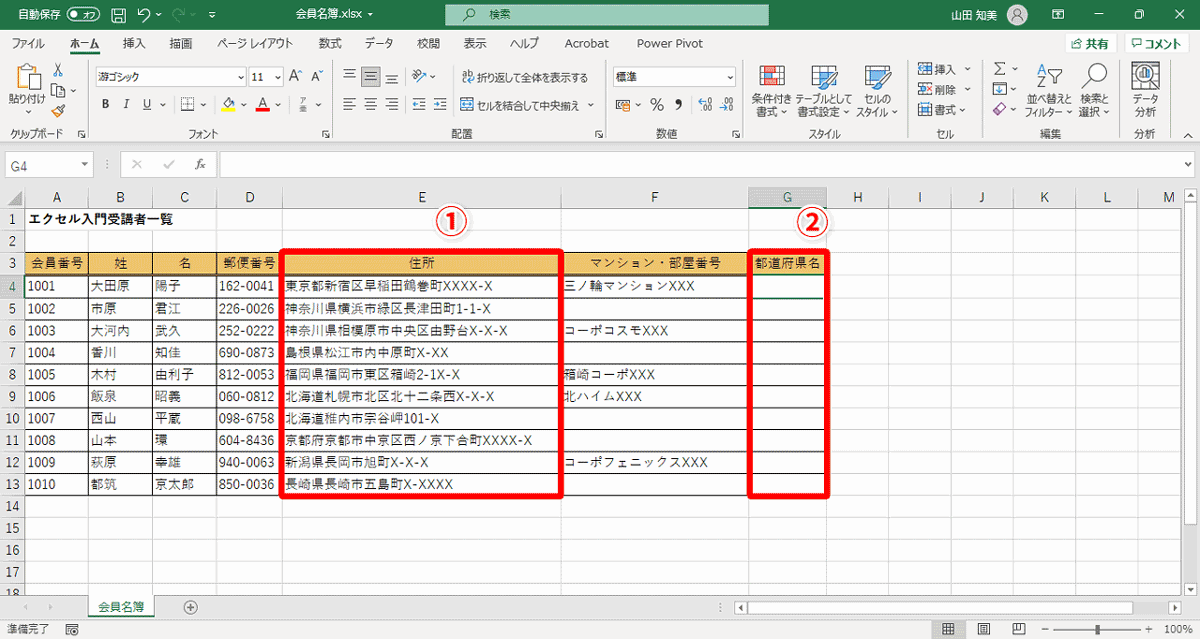
Task: Toggle Underline formatting
Action: (147, 104)
